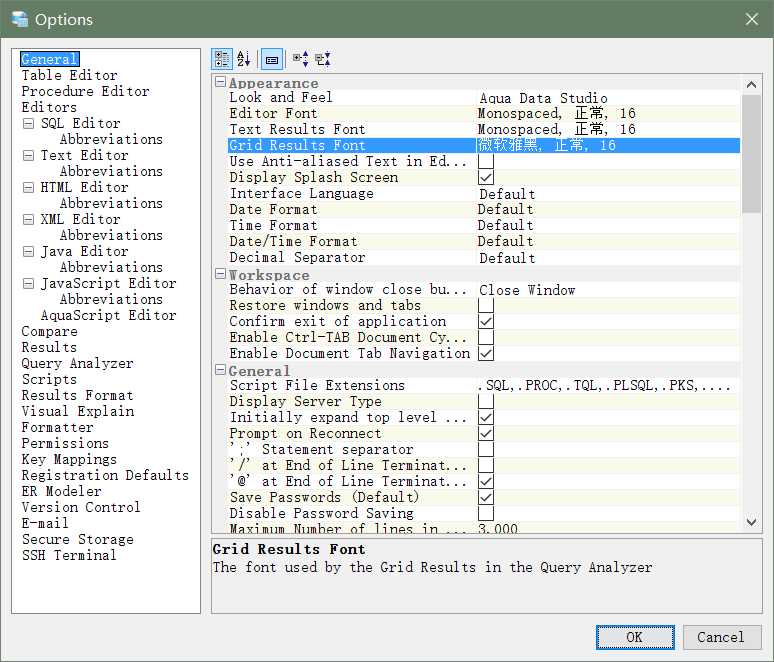This screenshot has width=774, height=662.
Task: Collapse the Java Editor tree node
Action: pos(29,252)
